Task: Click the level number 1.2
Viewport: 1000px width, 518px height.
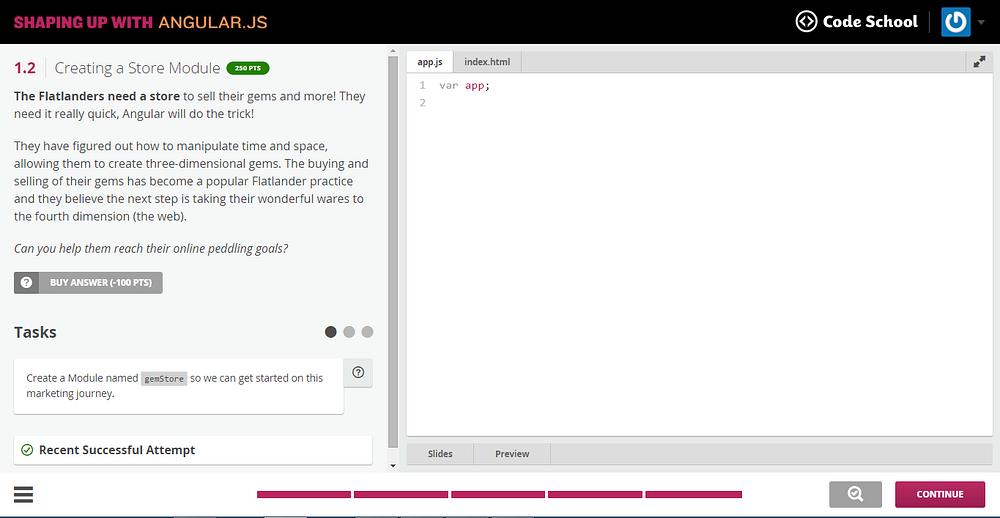Action: point(25,68)
